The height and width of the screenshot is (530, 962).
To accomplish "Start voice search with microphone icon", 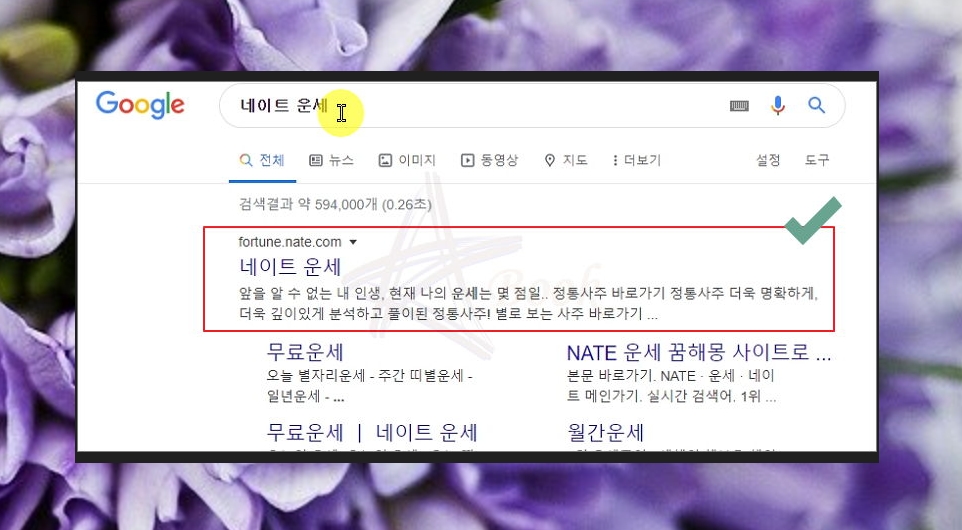I will point(777,106).
